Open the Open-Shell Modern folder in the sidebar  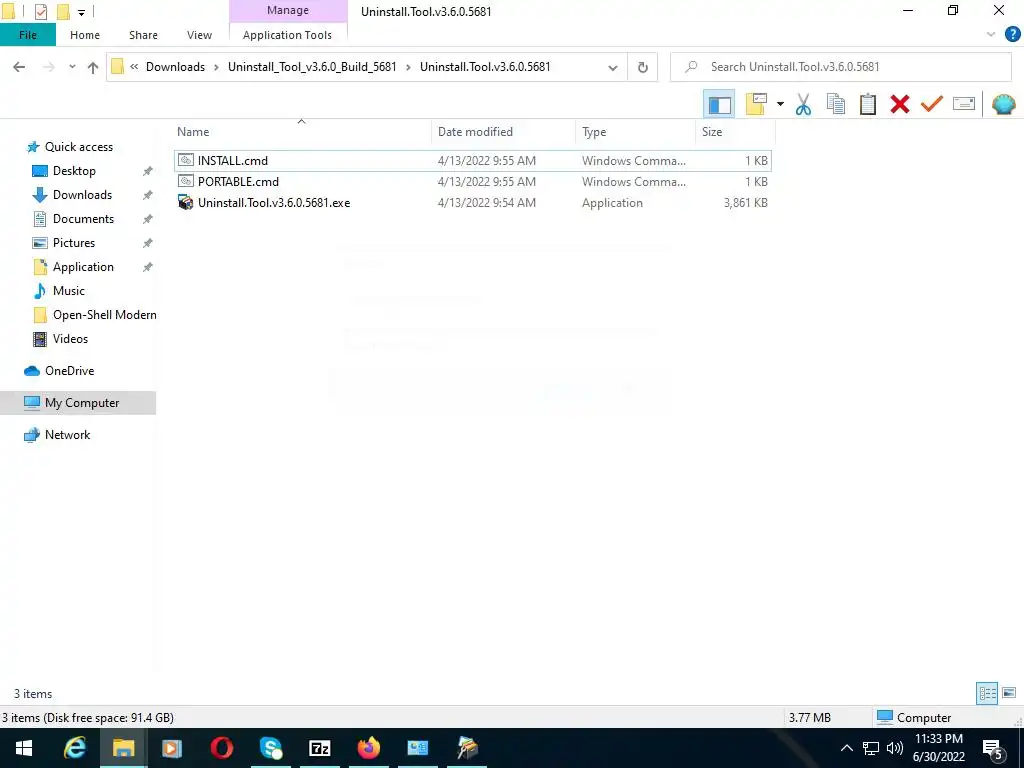coord(104,315)
